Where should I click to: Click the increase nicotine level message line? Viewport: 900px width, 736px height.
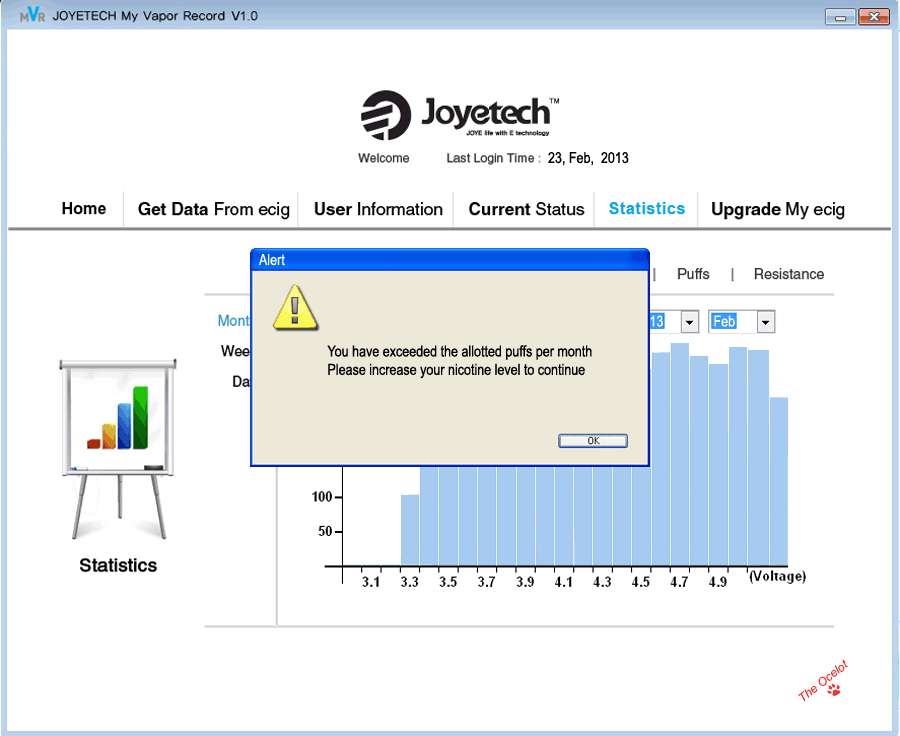coord(456,370)
